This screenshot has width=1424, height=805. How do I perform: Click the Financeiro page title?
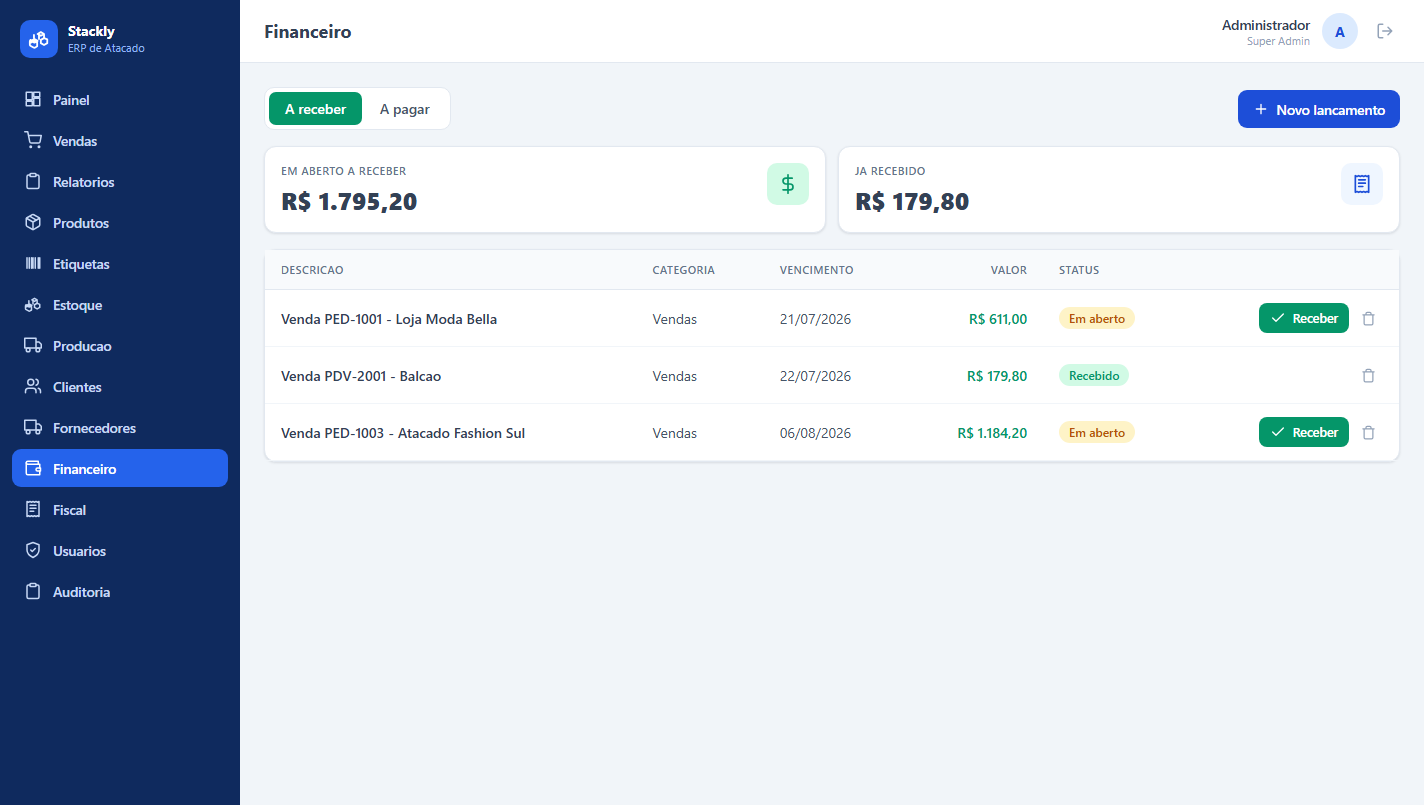pyautogui.click(x=308, y=31)
